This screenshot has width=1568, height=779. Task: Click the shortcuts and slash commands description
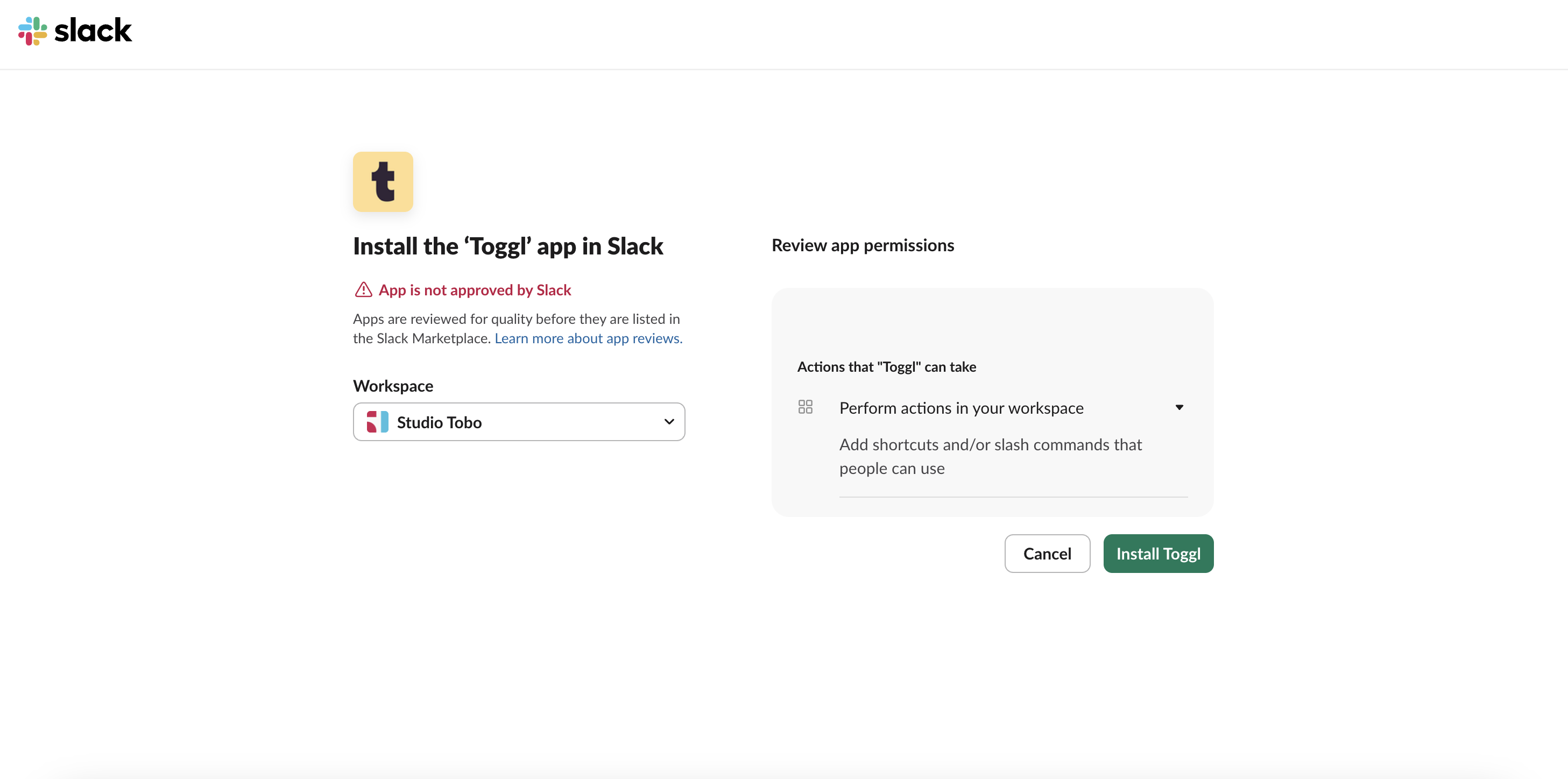(x=990, y=456)
